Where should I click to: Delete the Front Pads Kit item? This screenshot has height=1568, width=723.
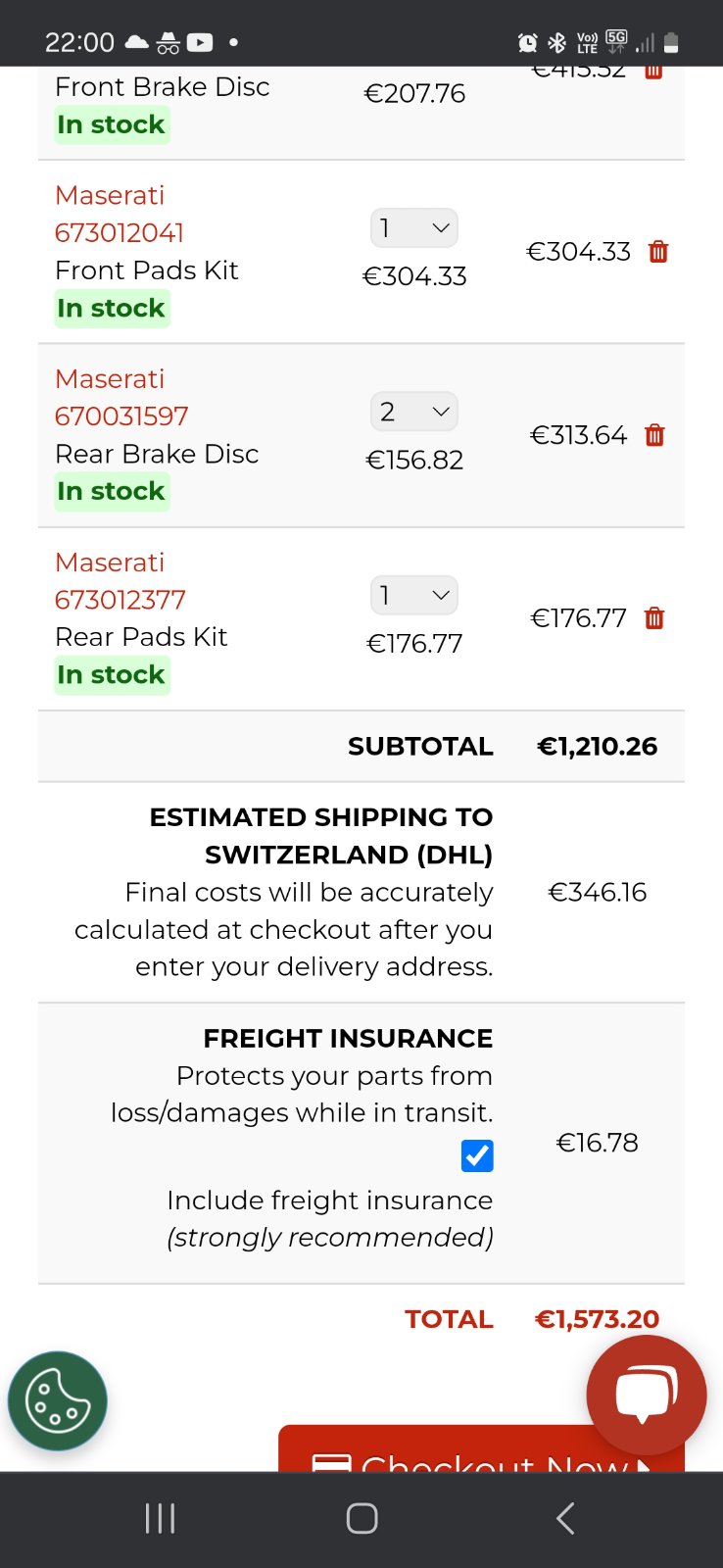coord(658,252)
